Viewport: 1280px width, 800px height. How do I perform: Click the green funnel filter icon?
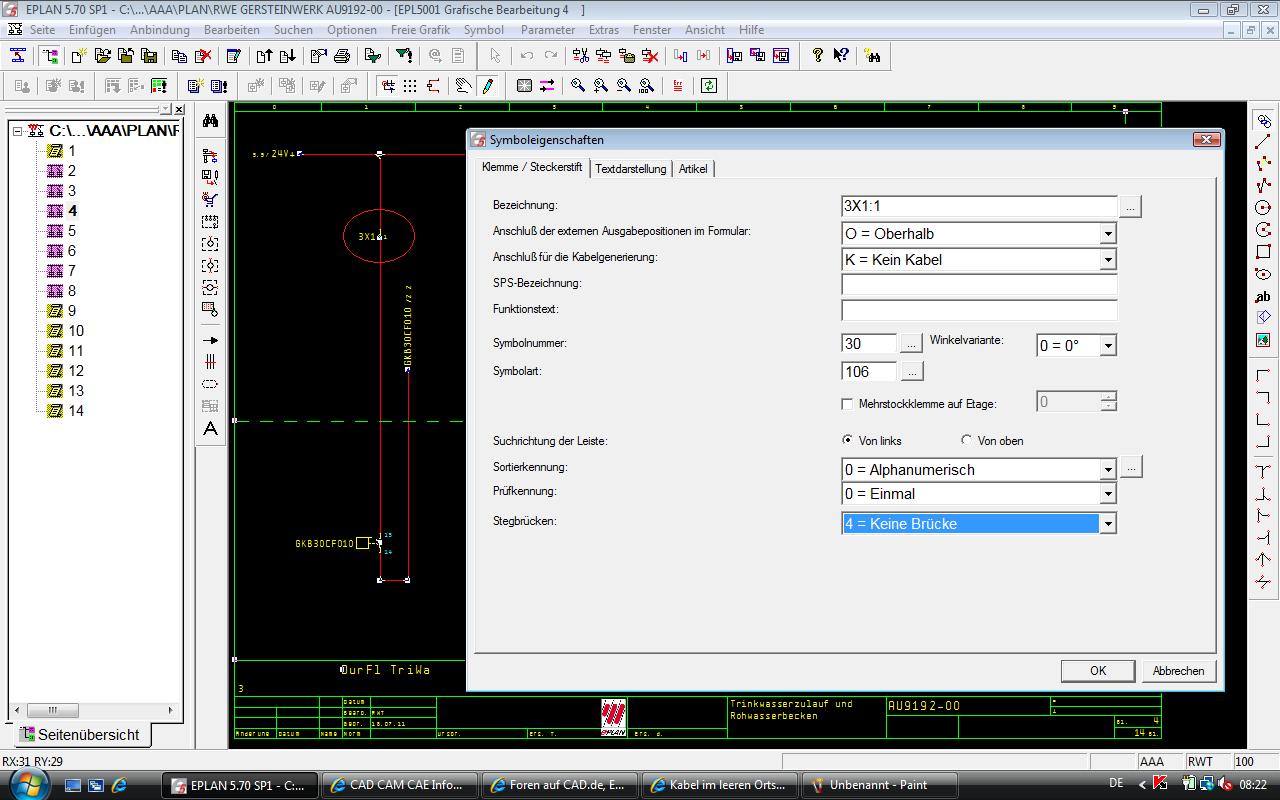click(403, 56)
